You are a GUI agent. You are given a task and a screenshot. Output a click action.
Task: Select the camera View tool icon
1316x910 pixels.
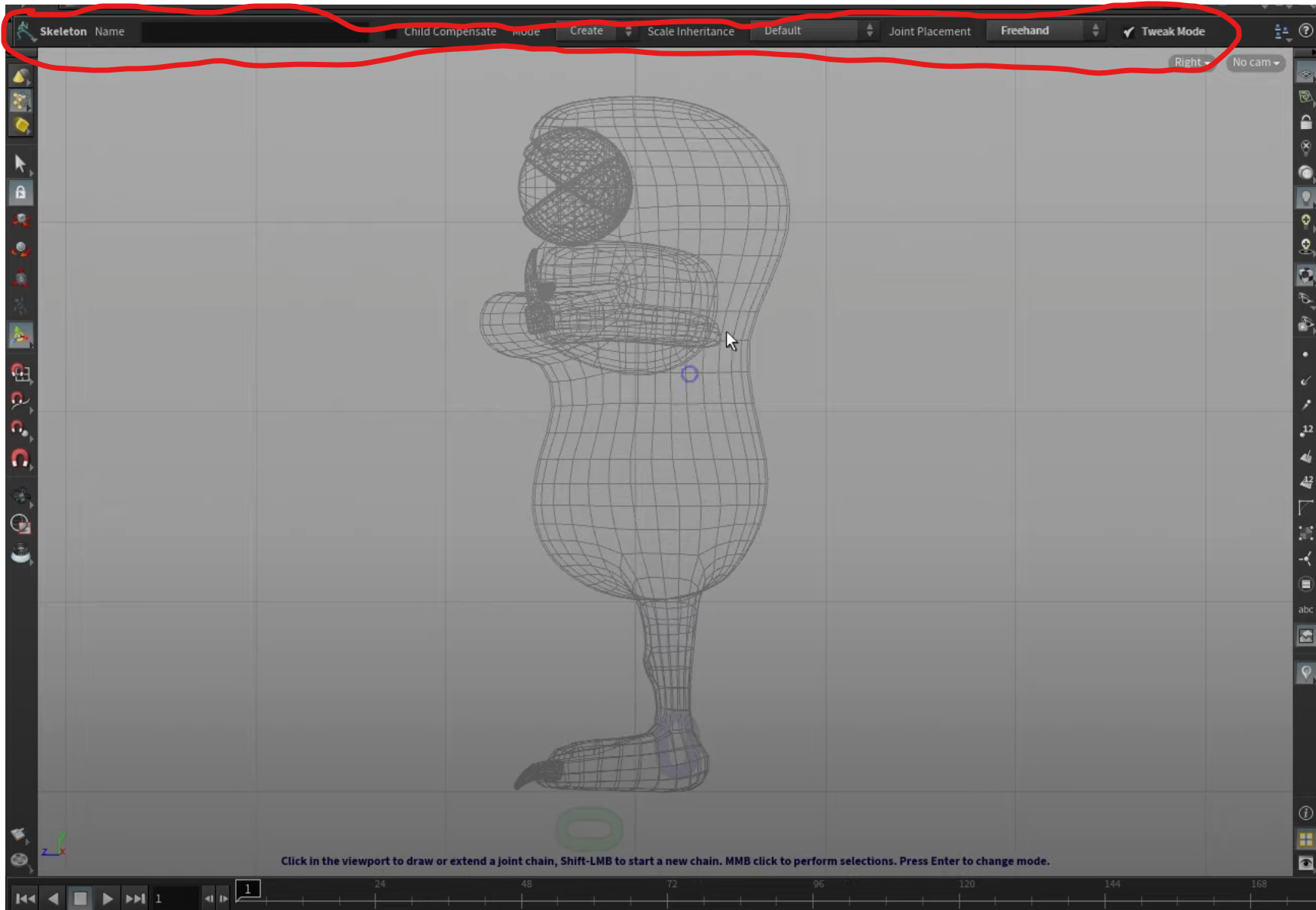click(x=21, y=495)
